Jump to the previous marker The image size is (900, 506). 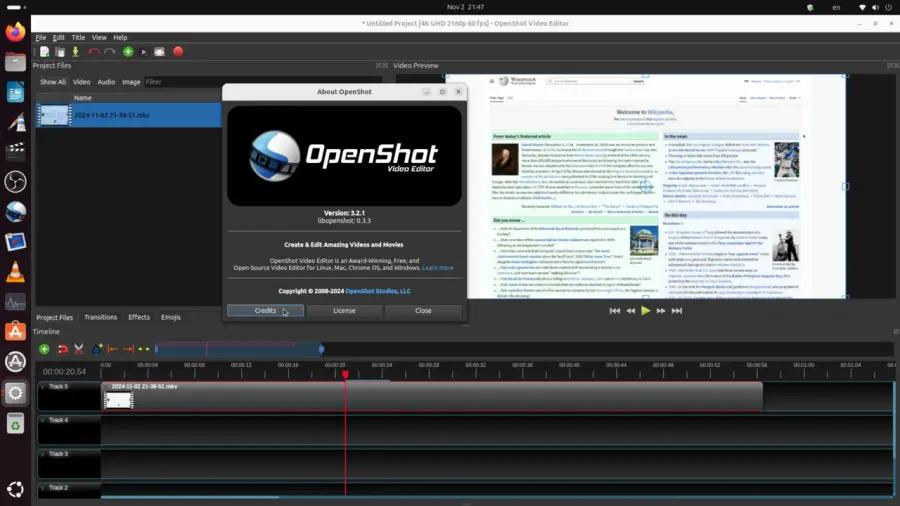coord(112,349)
